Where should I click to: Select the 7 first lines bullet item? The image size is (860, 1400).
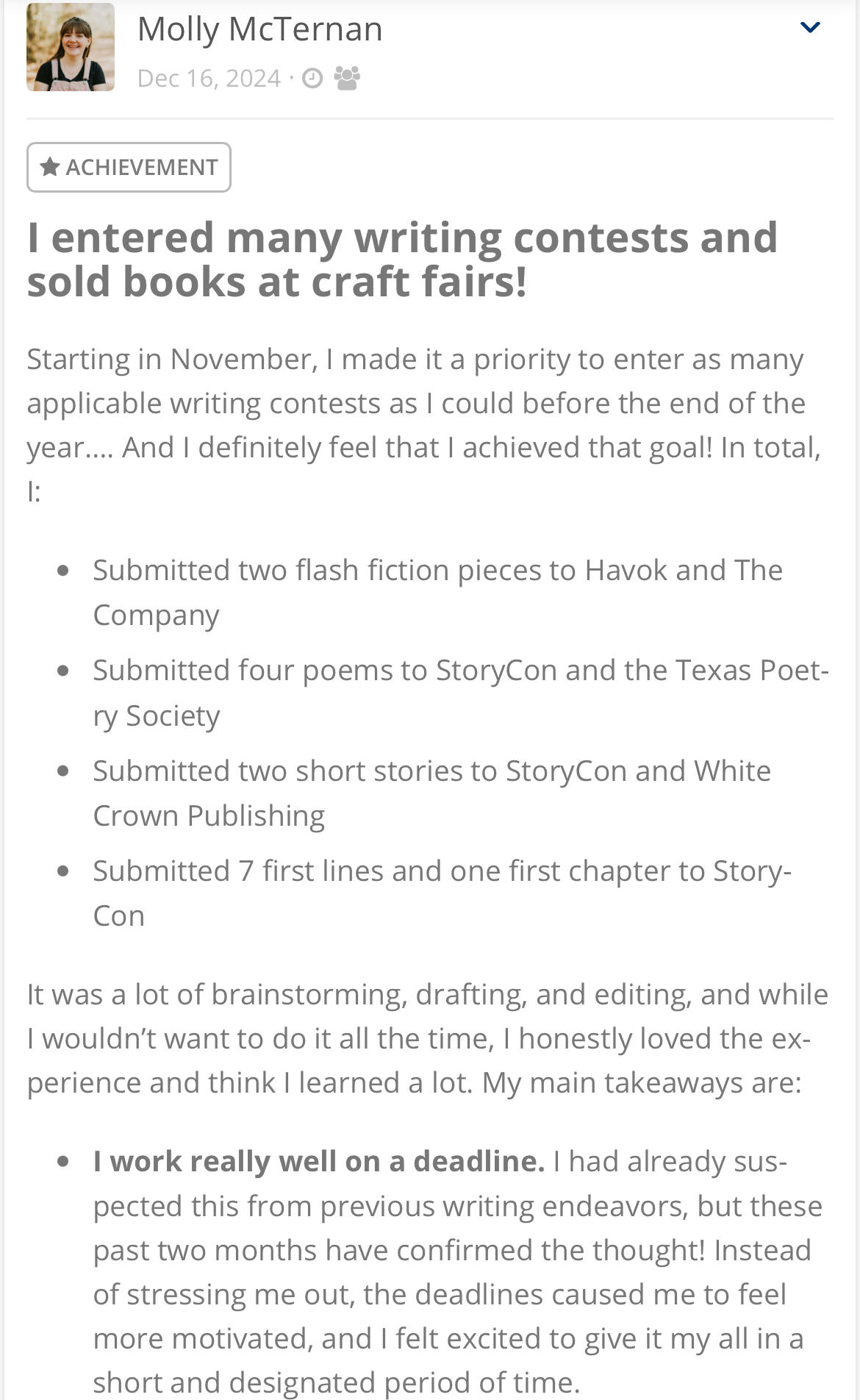(x=442, y=893)
